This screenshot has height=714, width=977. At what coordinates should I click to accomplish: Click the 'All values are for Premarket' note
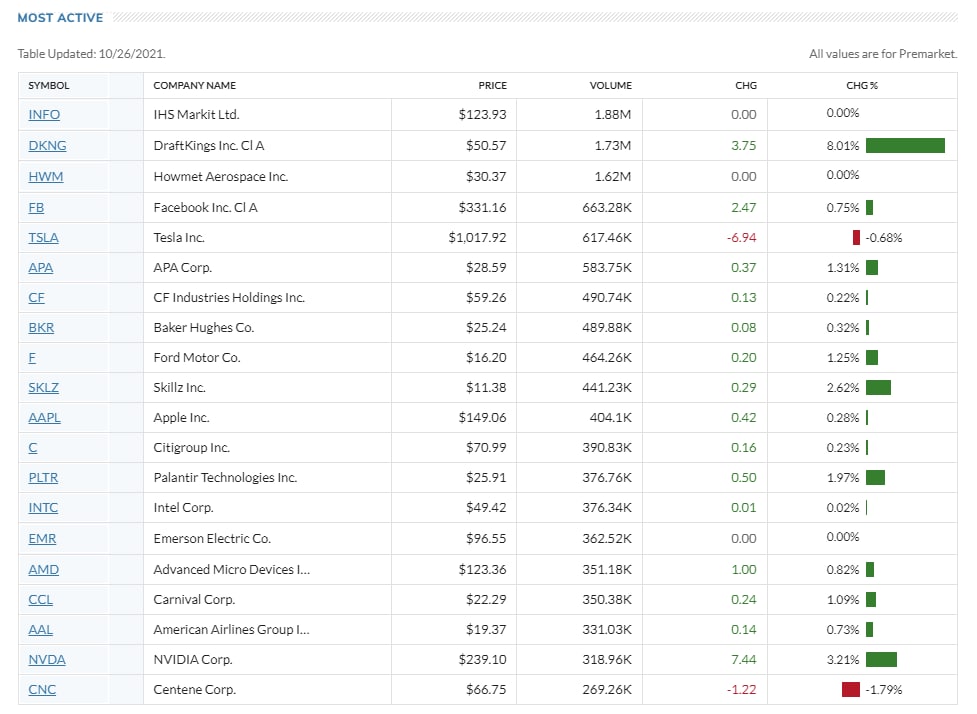pos(883,54)
